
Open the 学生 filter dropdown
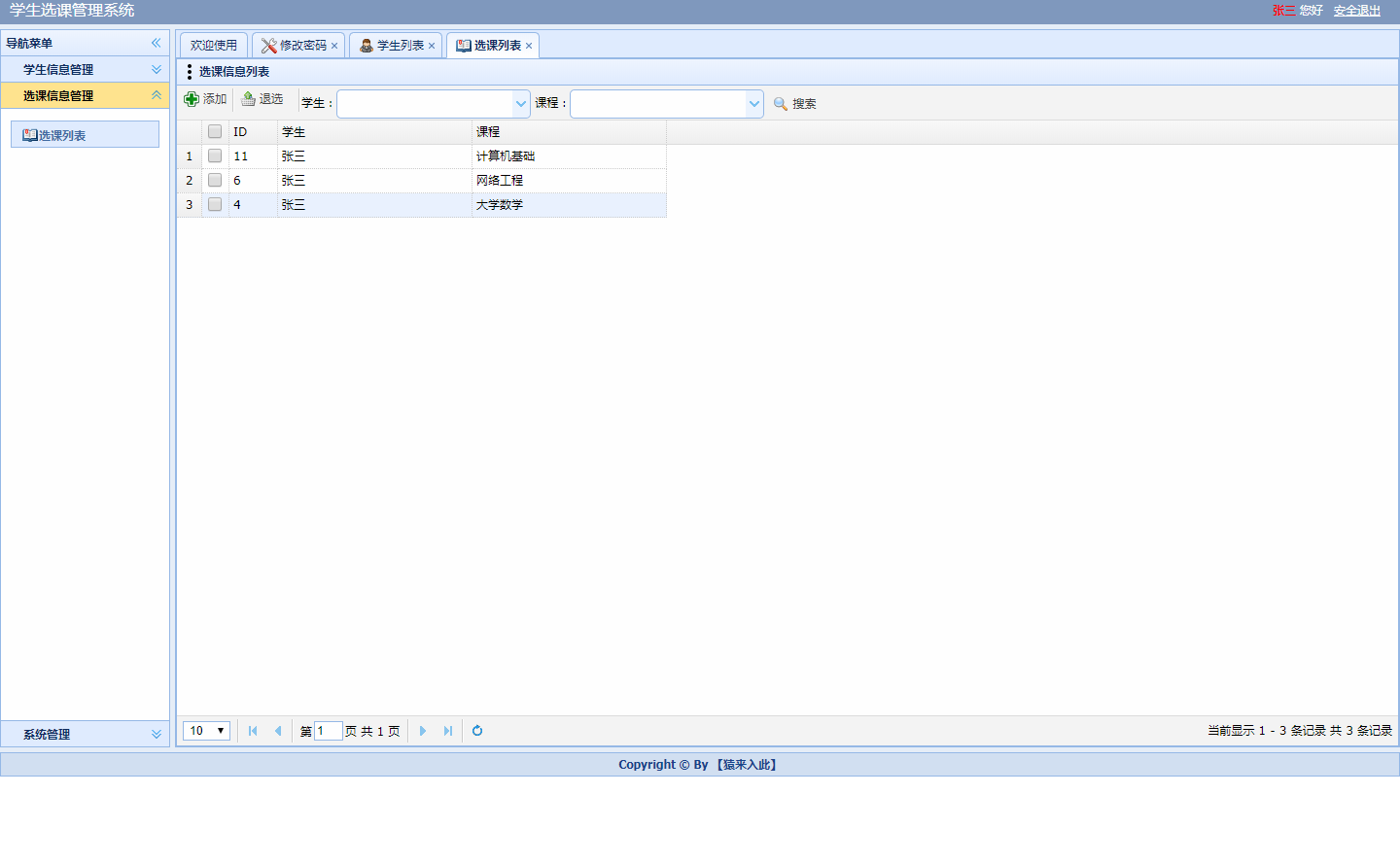coord(521,103)
